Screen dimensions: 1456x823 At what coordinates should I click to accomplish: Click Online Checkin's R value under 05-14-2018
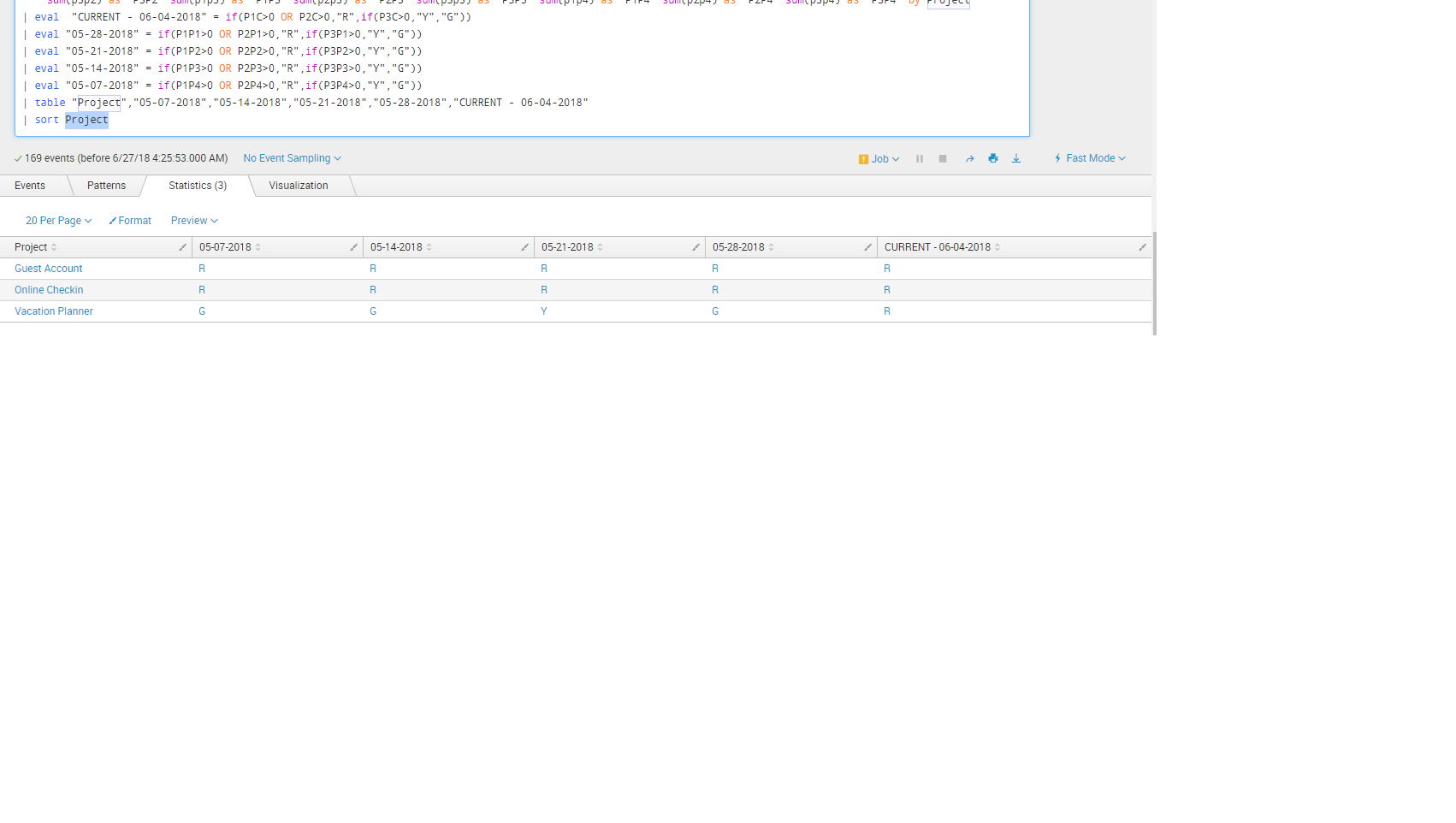pos(373,290)
